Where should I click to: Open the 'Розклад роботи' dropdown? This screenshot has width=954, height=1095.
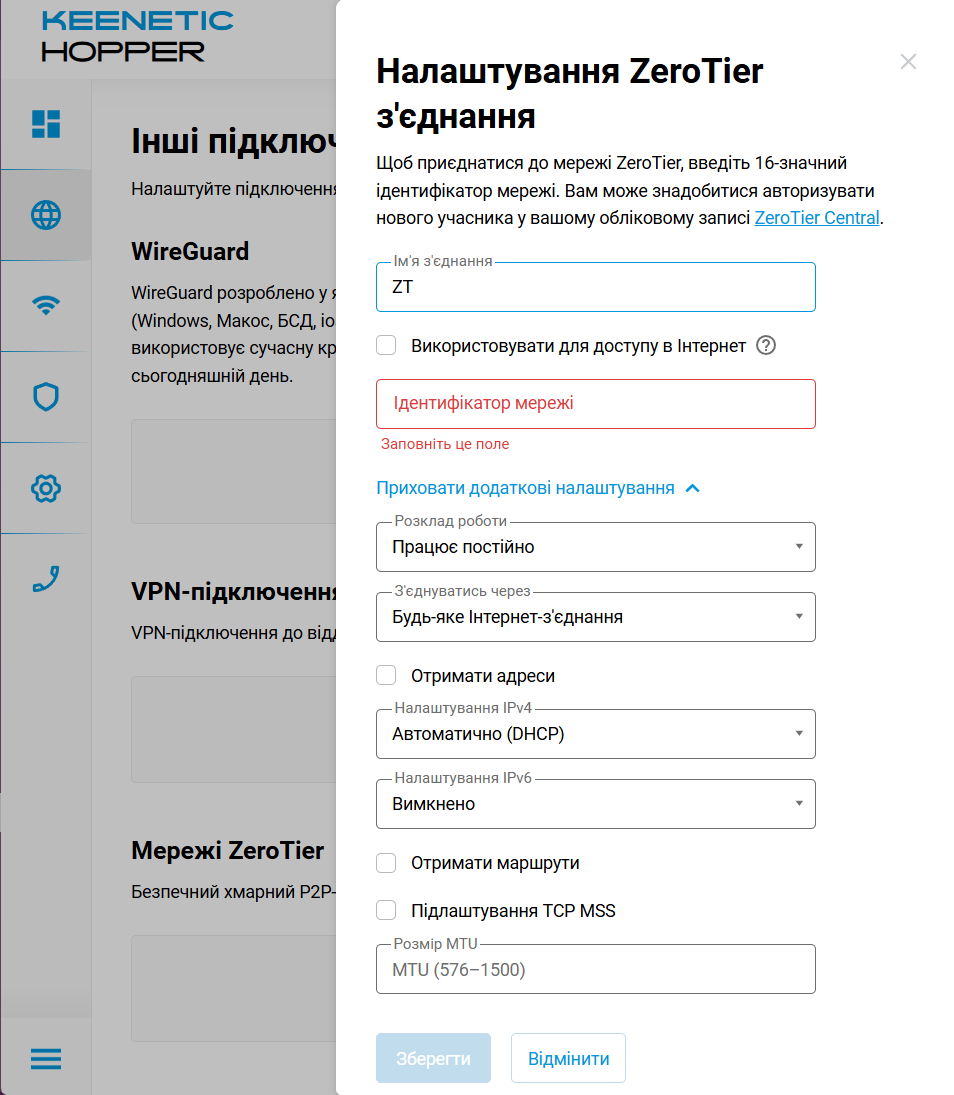coord(595,547)
